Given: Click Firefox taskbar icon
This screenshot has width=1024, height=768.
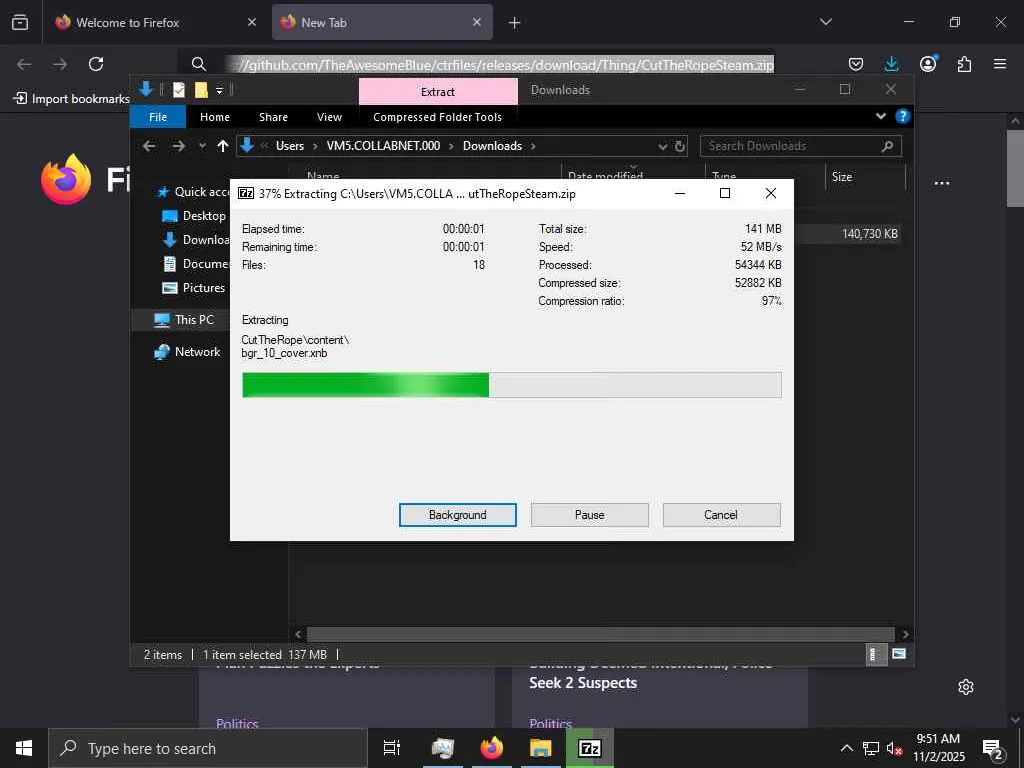Looking at the screenshot, I should [492, 748].
